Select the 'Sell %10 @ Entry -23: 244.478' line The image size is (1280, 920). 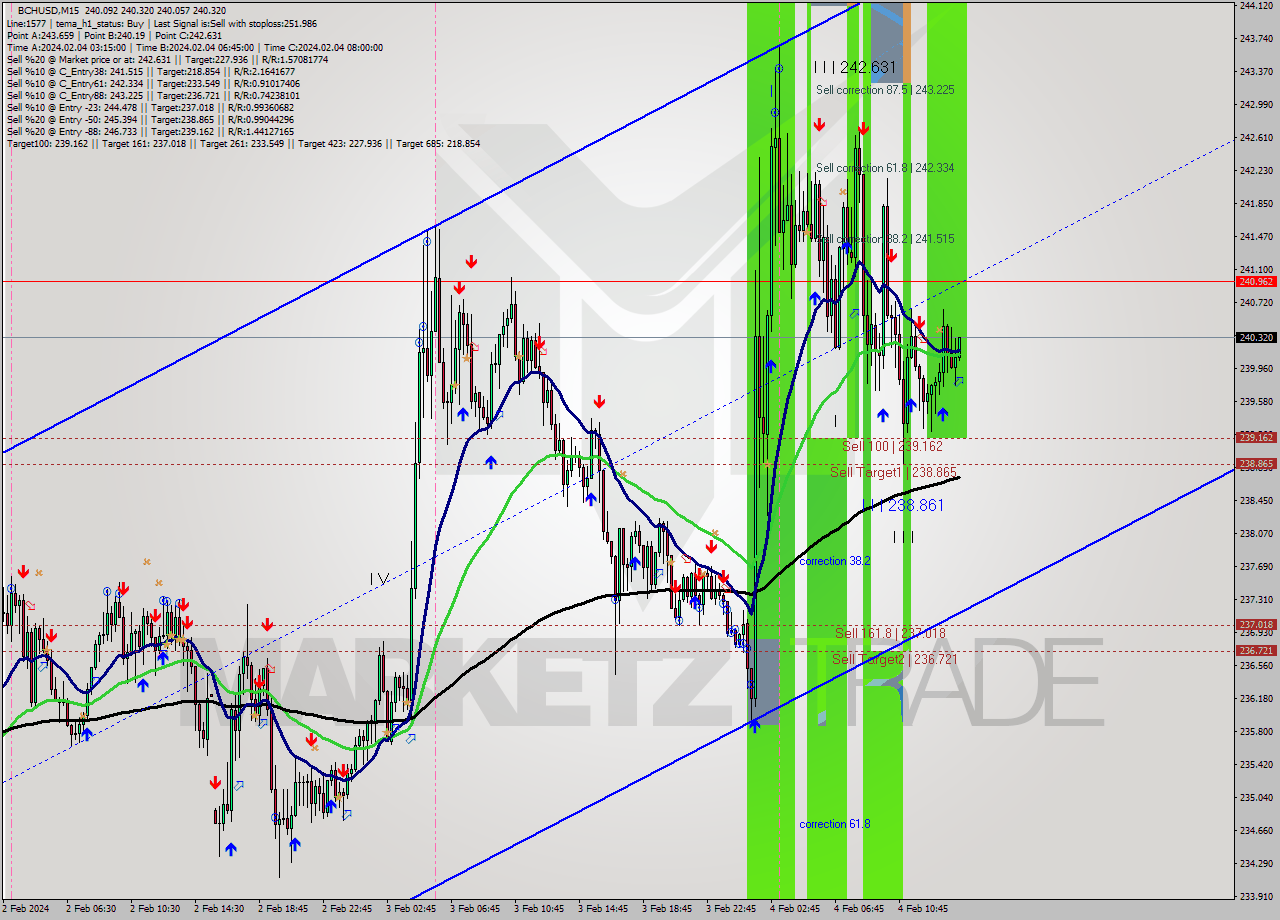pos(150,107)
